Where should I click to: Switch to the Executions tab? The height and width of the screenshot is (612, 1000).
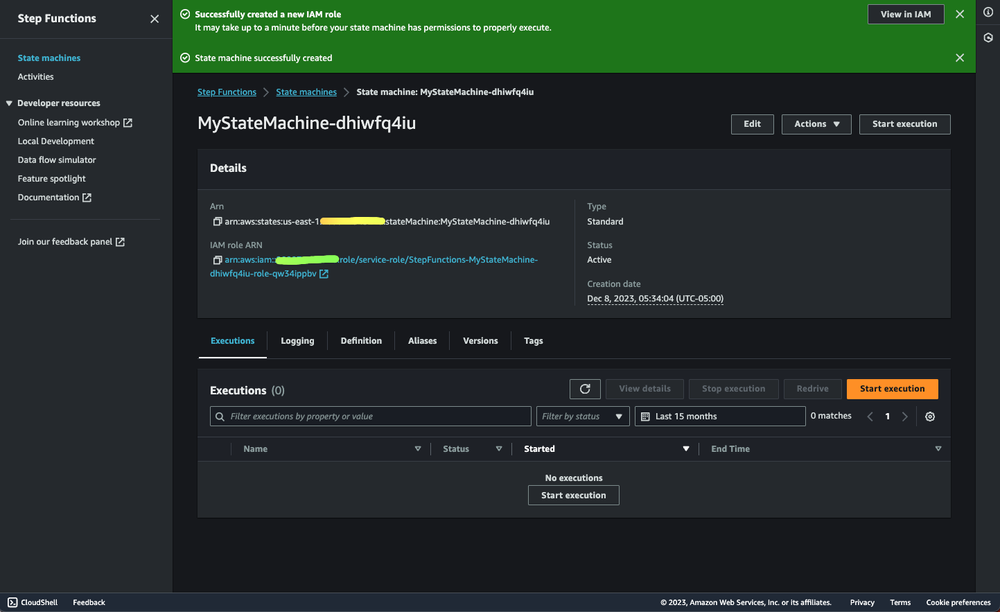pos(232,341)
